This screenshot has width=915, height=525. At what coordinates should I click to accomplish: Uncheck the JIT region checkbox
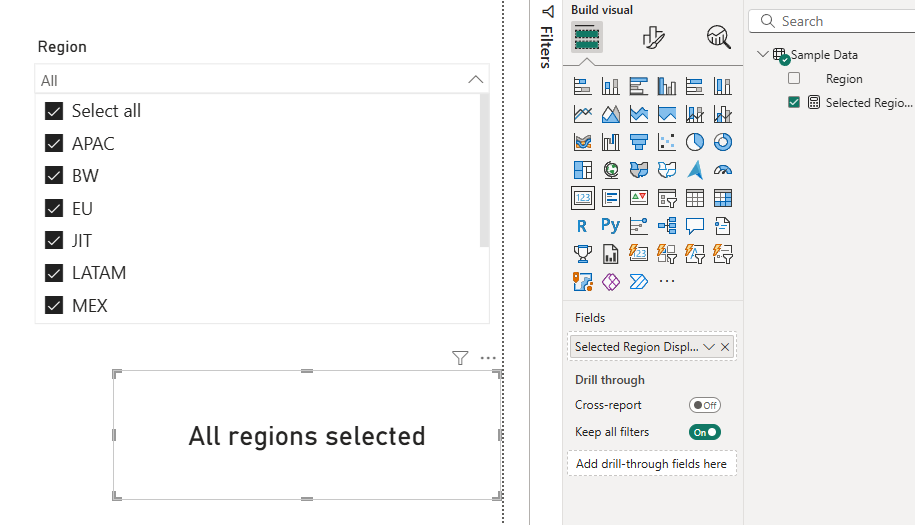point(54,240)
